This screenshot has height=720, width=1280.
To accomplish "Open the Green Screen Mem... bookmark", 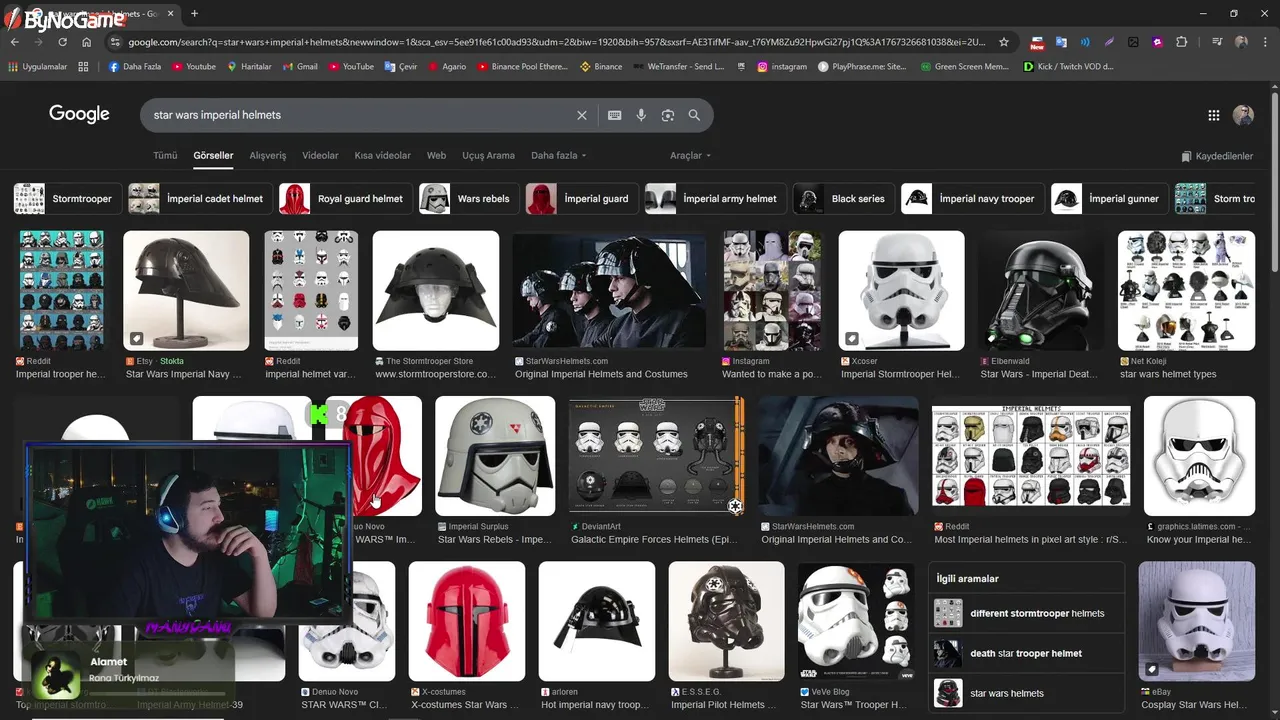I will tap(964, 67).
